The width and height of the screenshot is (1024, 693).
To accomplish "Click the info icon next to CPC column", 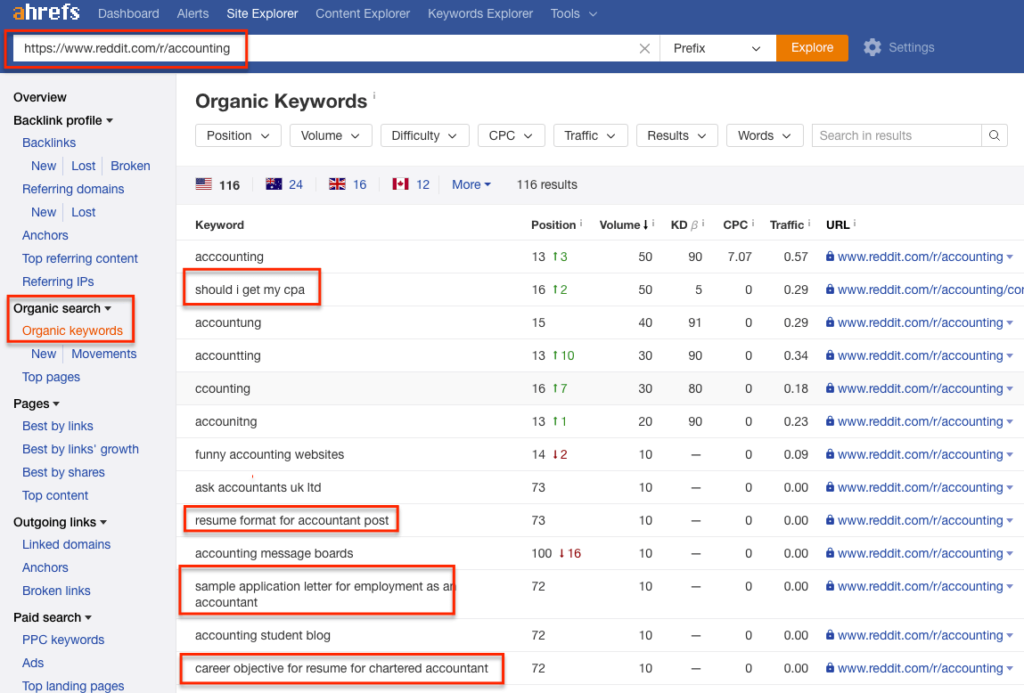I will point(753,223).
